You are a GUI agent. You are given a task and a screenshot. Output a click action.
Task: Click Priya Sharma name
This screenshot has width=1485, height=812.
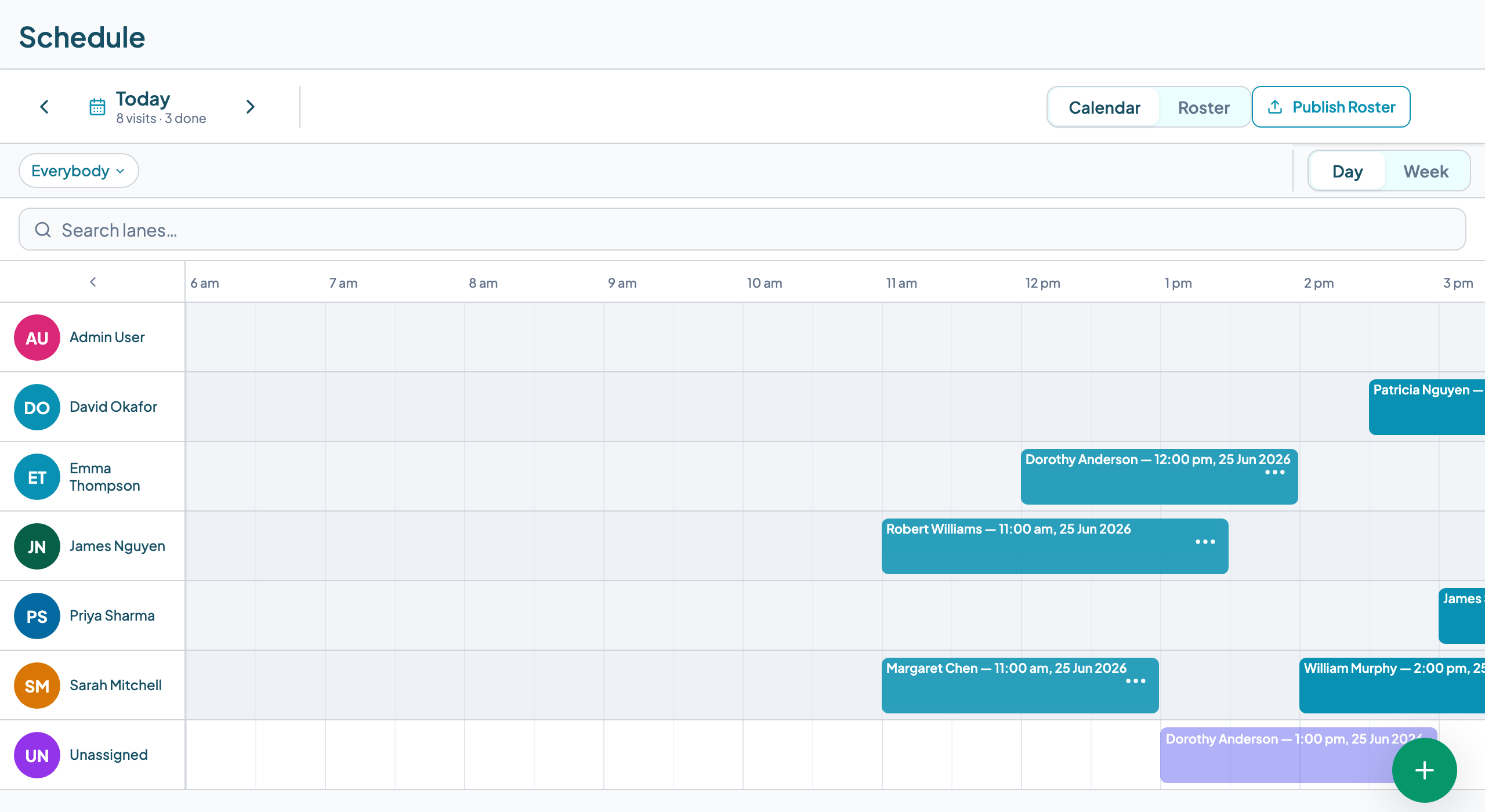point(112,616)
